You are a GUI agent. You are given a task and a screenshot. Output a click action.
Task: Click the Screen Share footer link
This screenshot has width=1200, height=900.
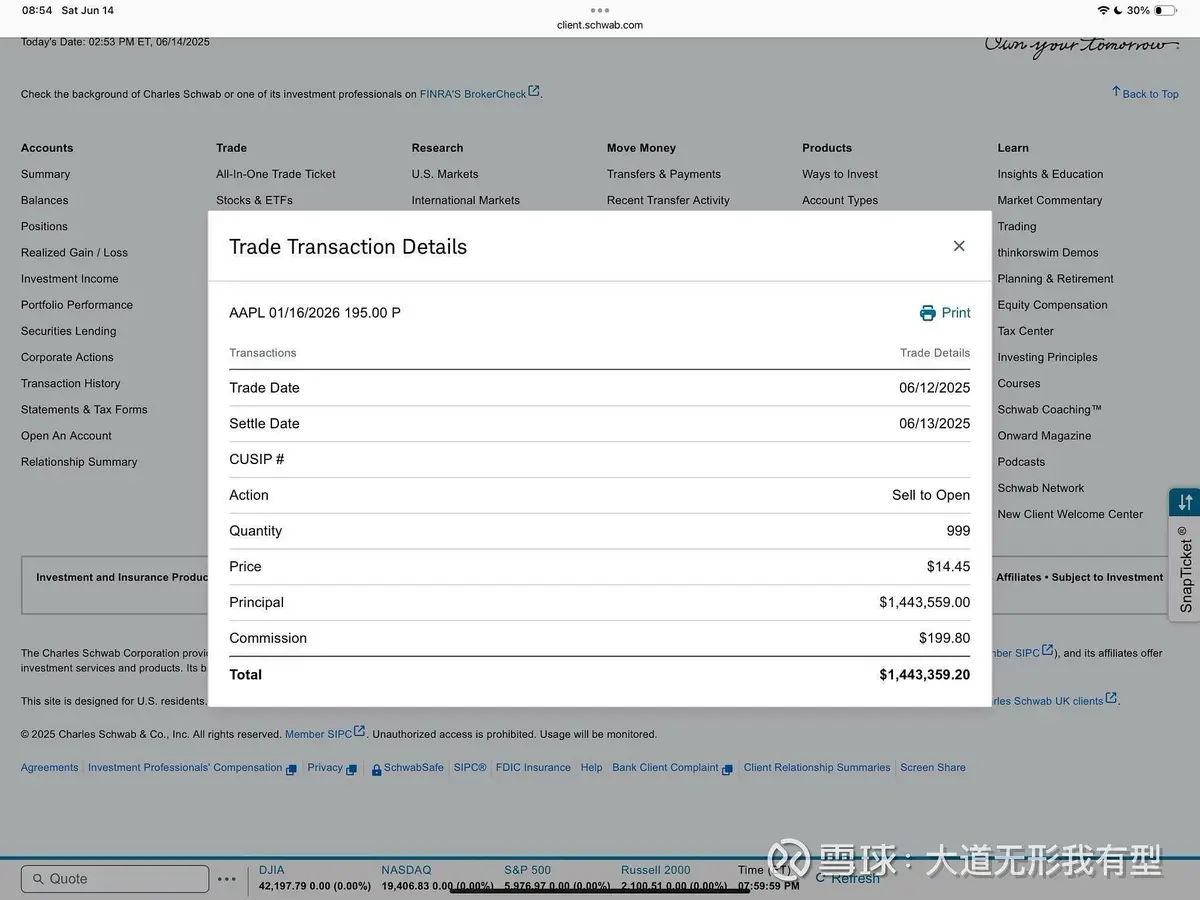[x=933, y=768]
